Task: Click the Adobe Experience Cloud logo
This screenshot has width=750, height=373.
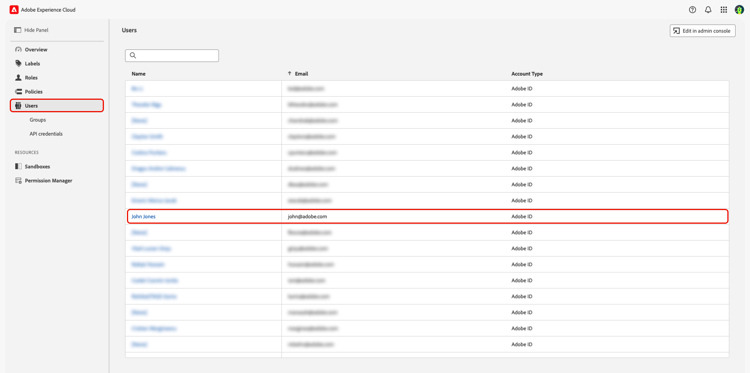Action: 14,10
